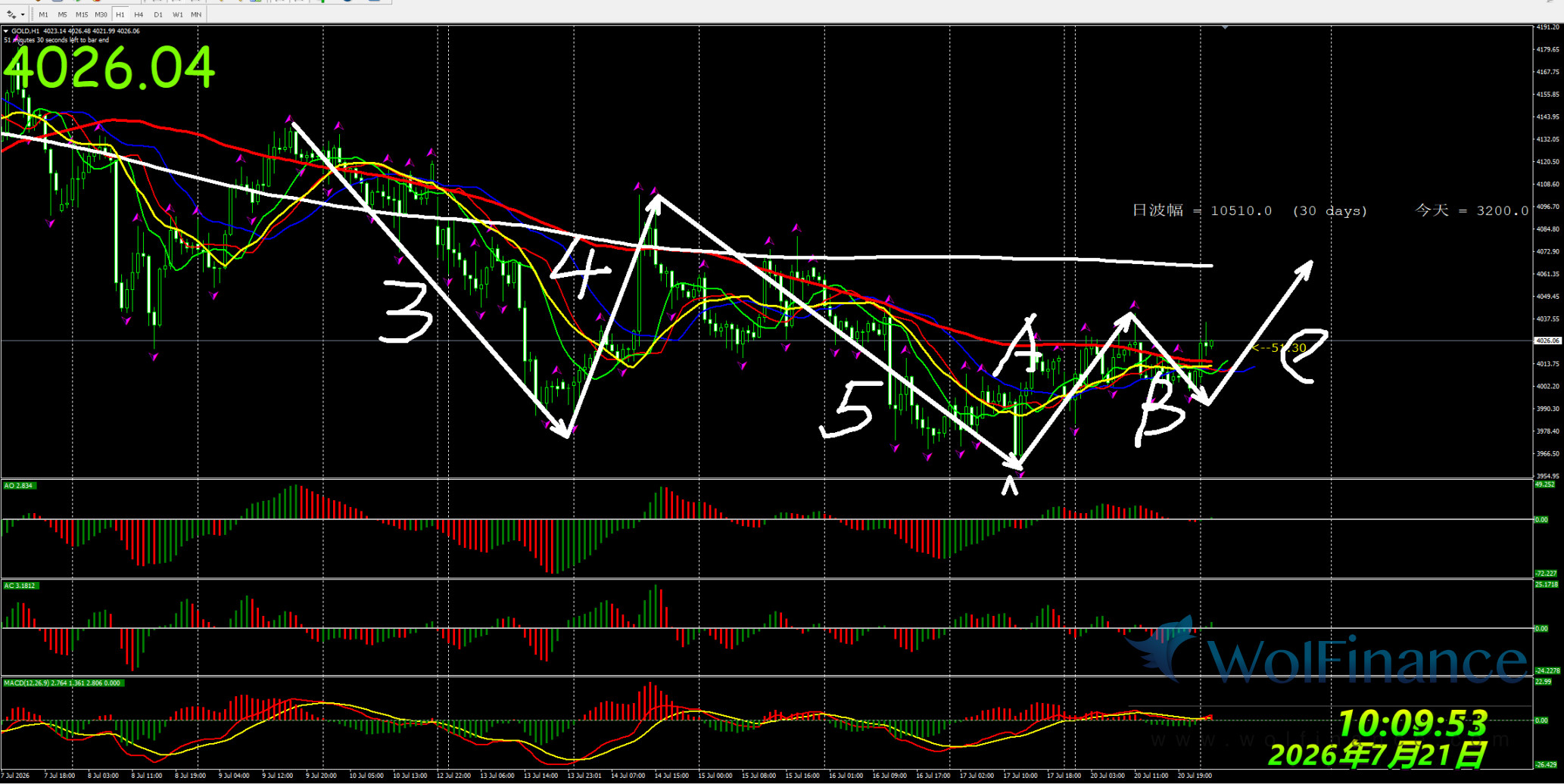
Task: Select the M30 timeframe button
Action: (x=101, y=14)
